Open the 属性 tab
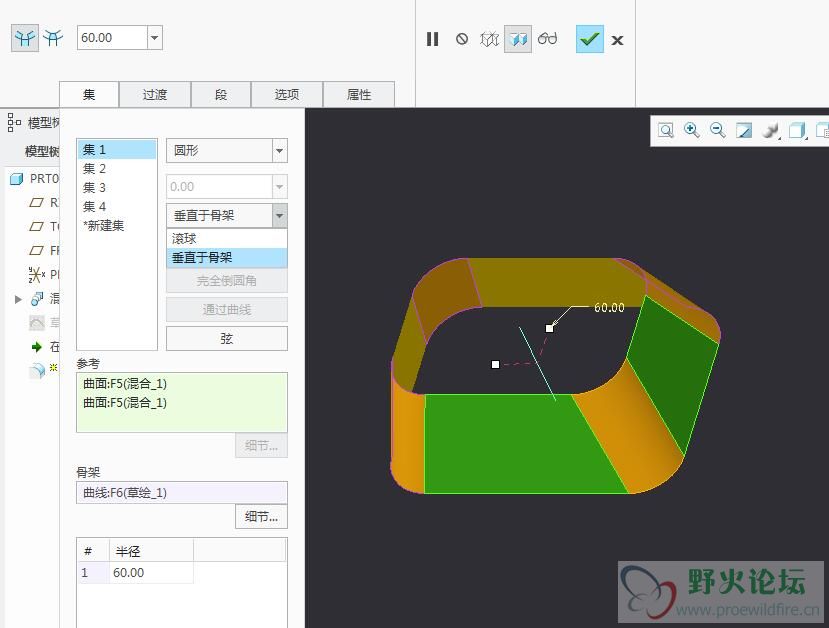 pyautogui.click(x=359, y=95)
